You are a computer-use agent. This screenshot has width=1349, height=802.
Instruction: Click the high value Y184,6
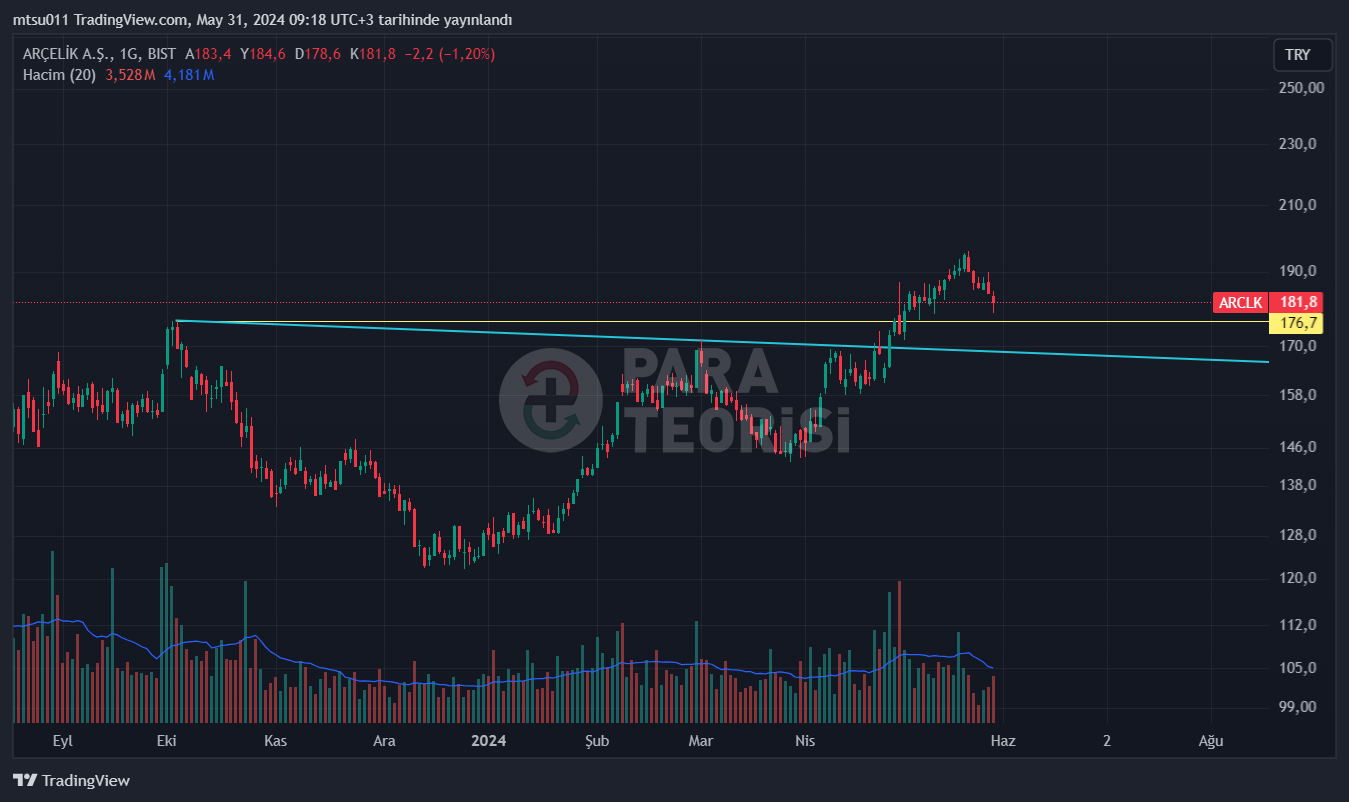coord(262,54)
